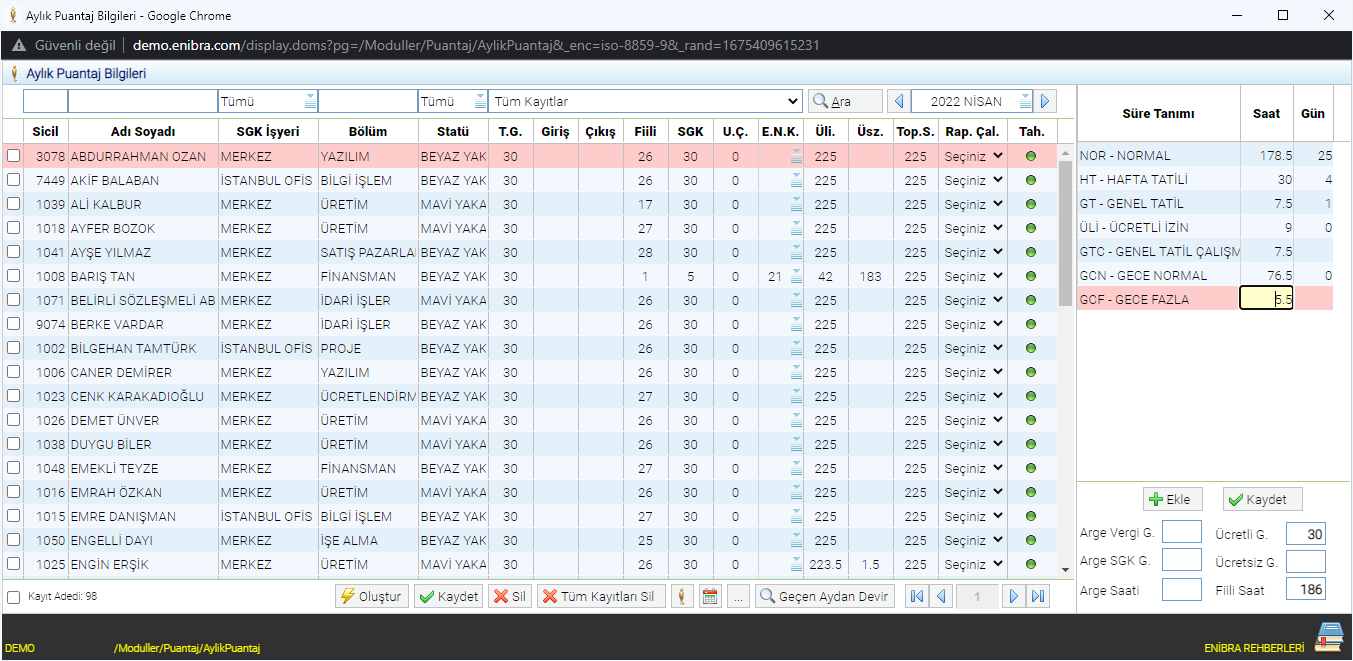Sort by the Adı Soyadı column header
The height and width of the screenshot is (661, 1353).
tap(143, 132)
